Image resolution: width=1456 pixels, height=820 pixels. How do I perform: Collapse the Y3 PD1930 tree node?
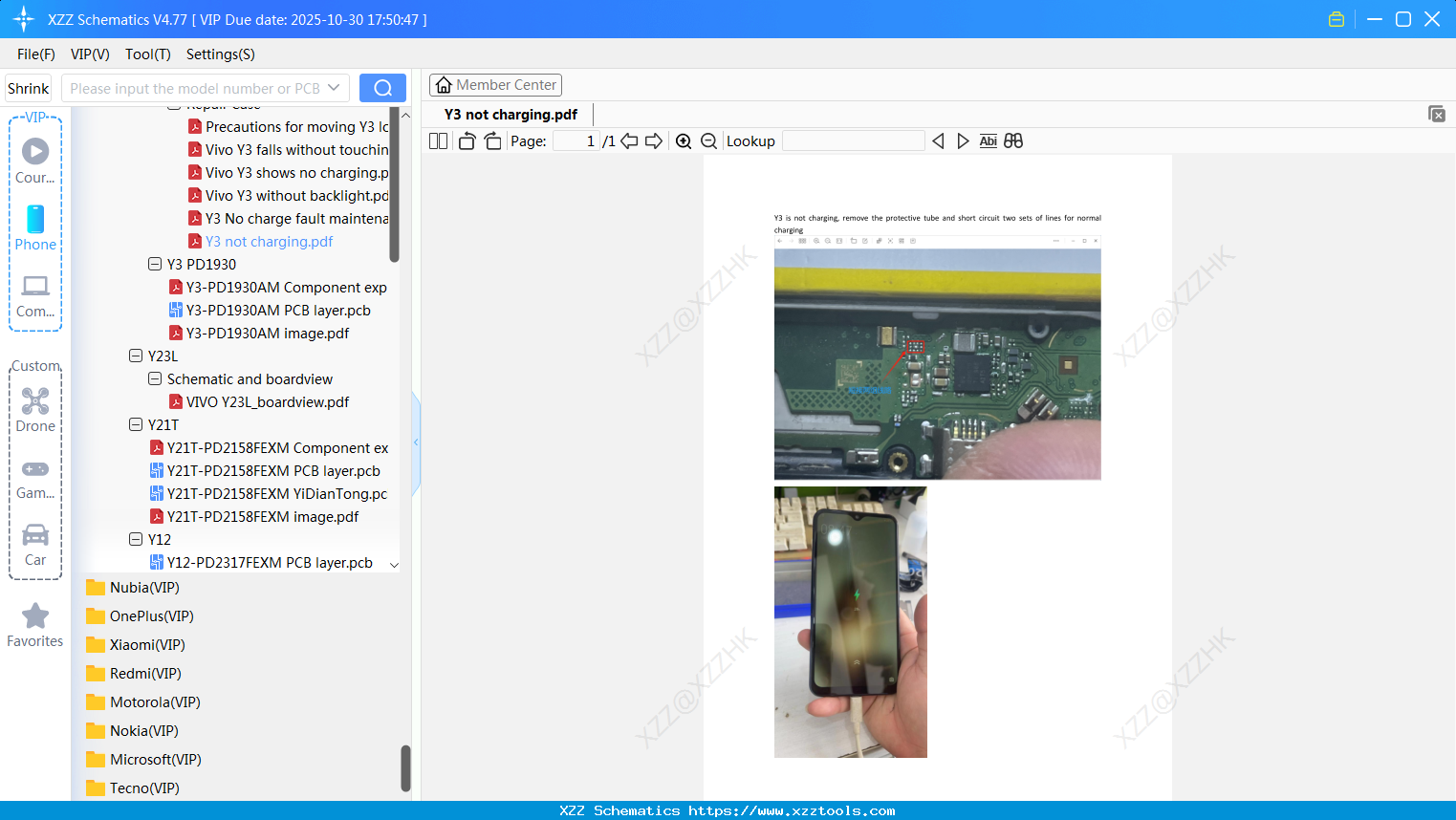[155, 264]
